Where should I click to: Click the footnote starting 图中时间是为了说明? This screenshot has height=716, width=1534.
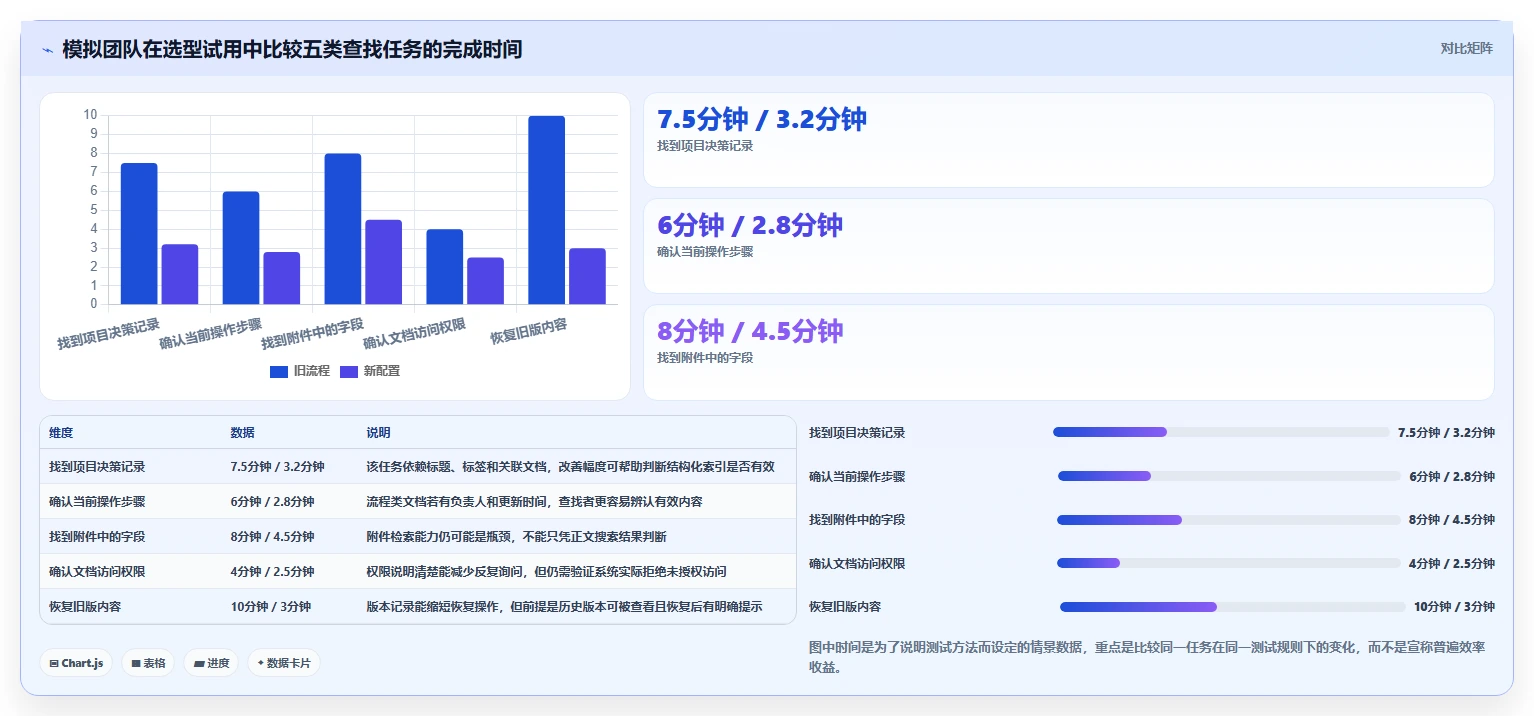point(1147,657)
